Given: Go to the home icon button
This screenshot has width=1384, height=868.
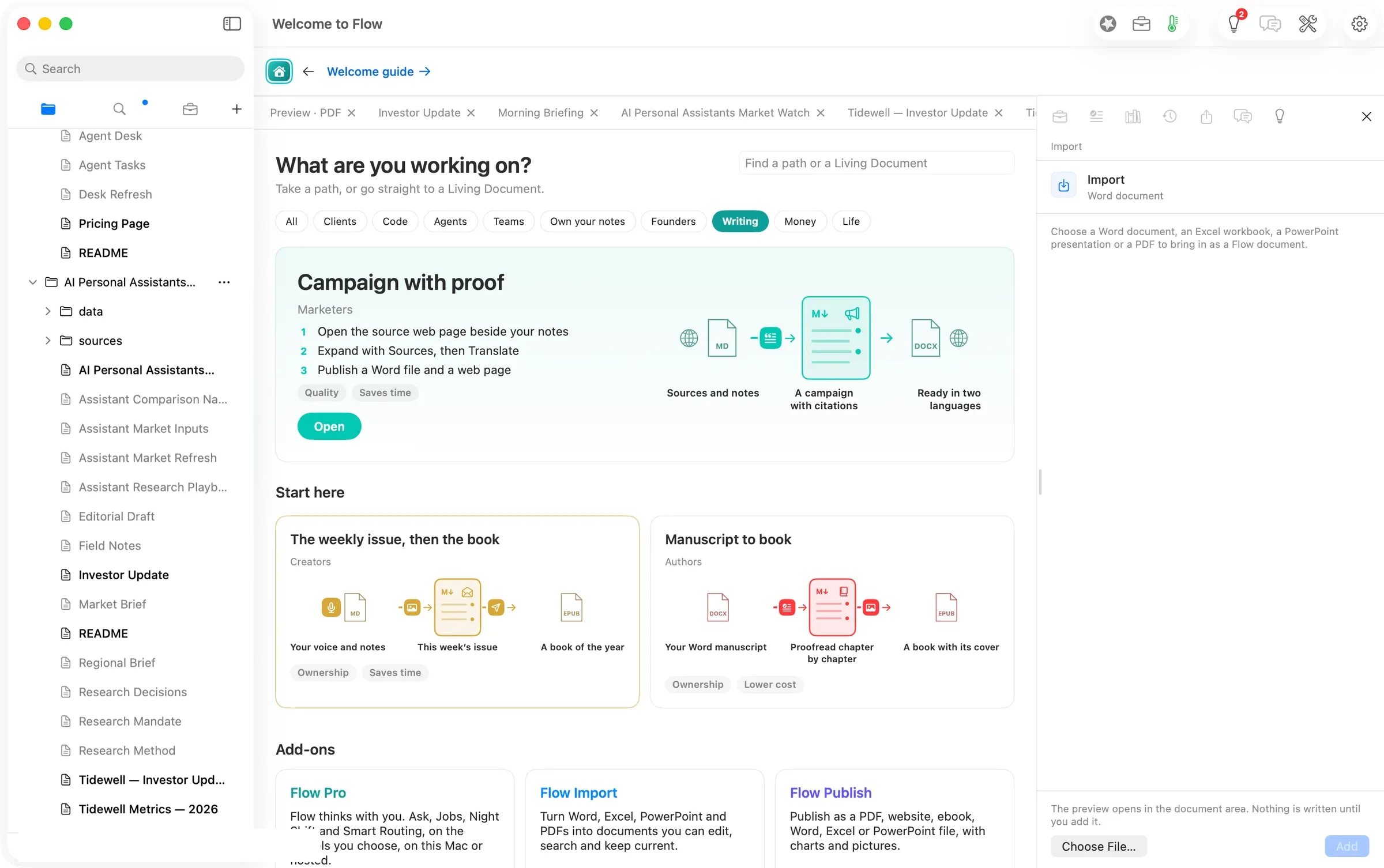Looking at the screenshot, I should pyautogui.click(x=279, y=71).
